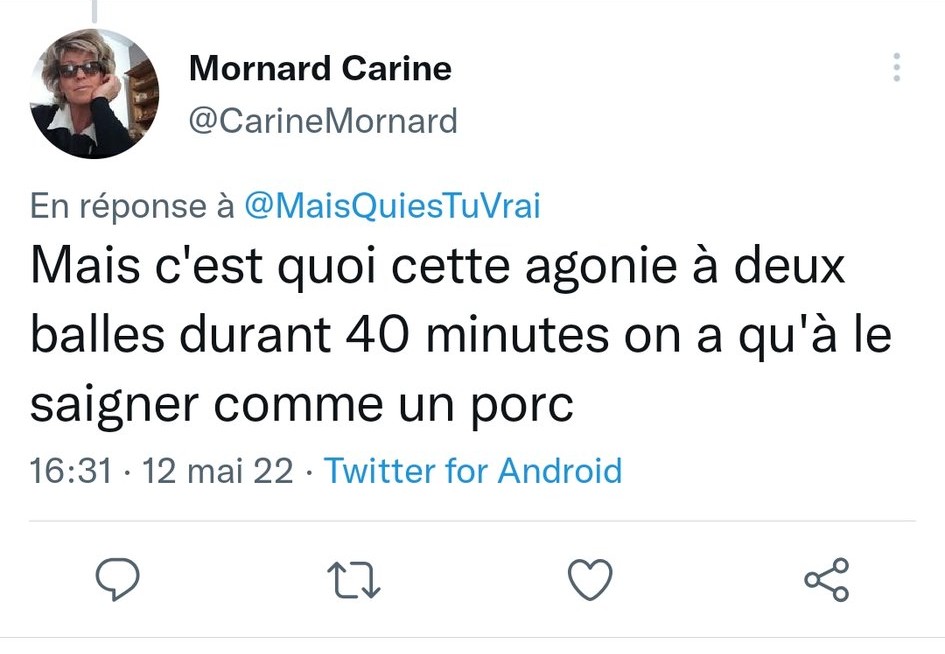945x654 pixels.
Task: Open the Mornard Carine display name
Action: click(320, 69)
